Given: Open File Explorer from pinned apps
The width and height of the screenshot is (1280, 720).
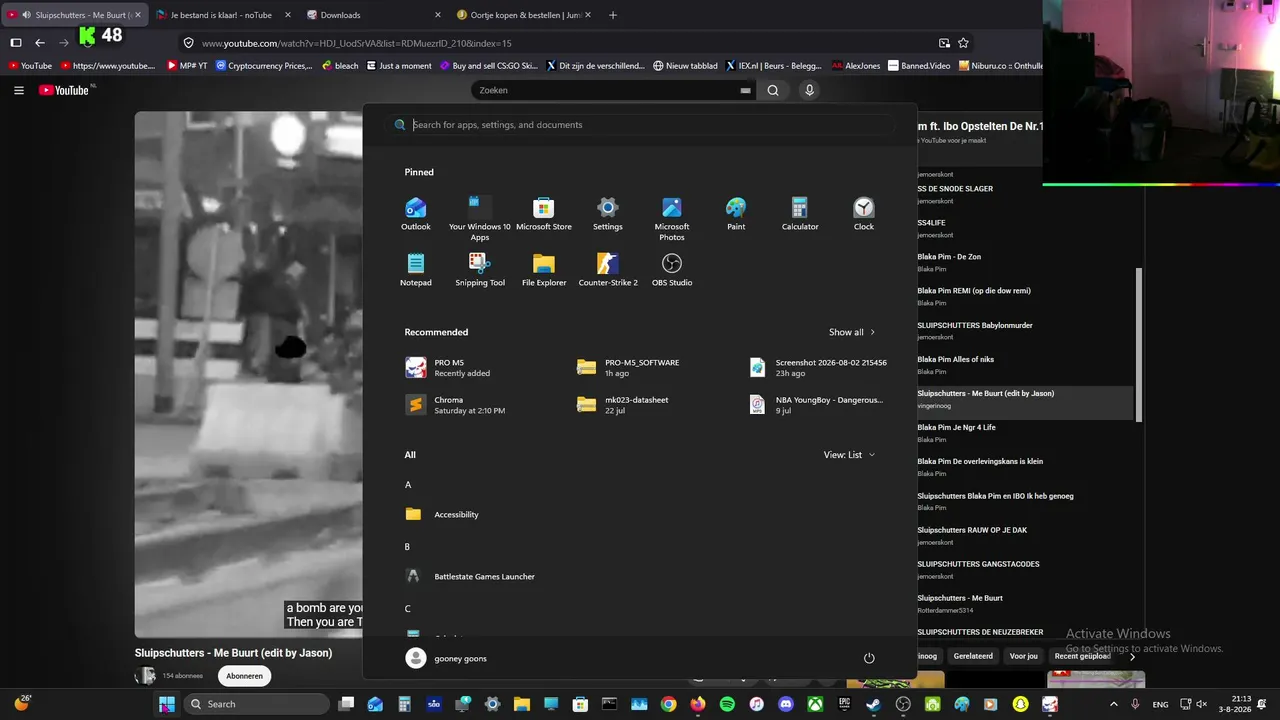Looking at the screenshot, I should [x=544, y=270].
